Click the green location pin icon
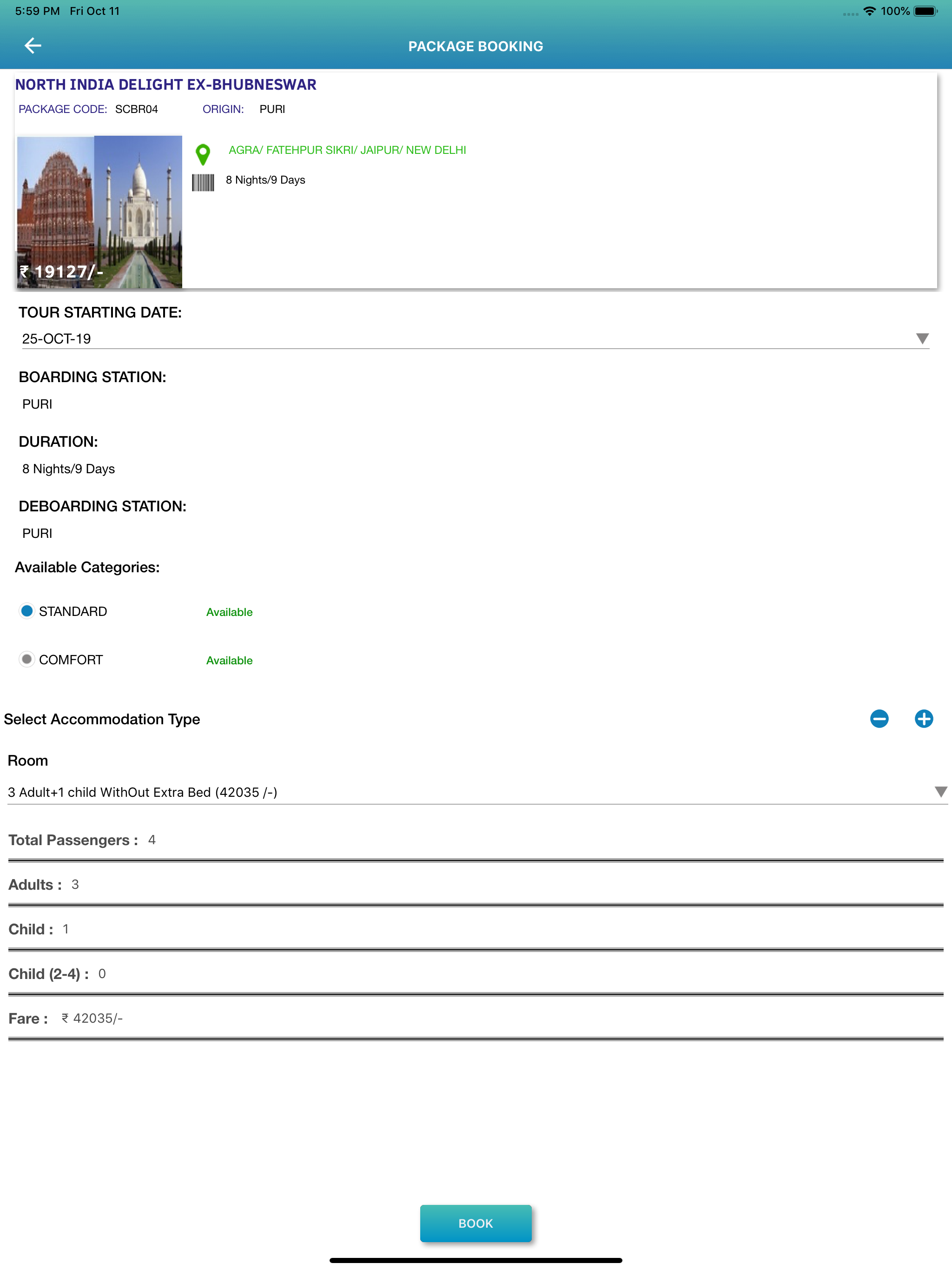Image resolution: width=952 pixels, height=1270 pixels. 203,154
